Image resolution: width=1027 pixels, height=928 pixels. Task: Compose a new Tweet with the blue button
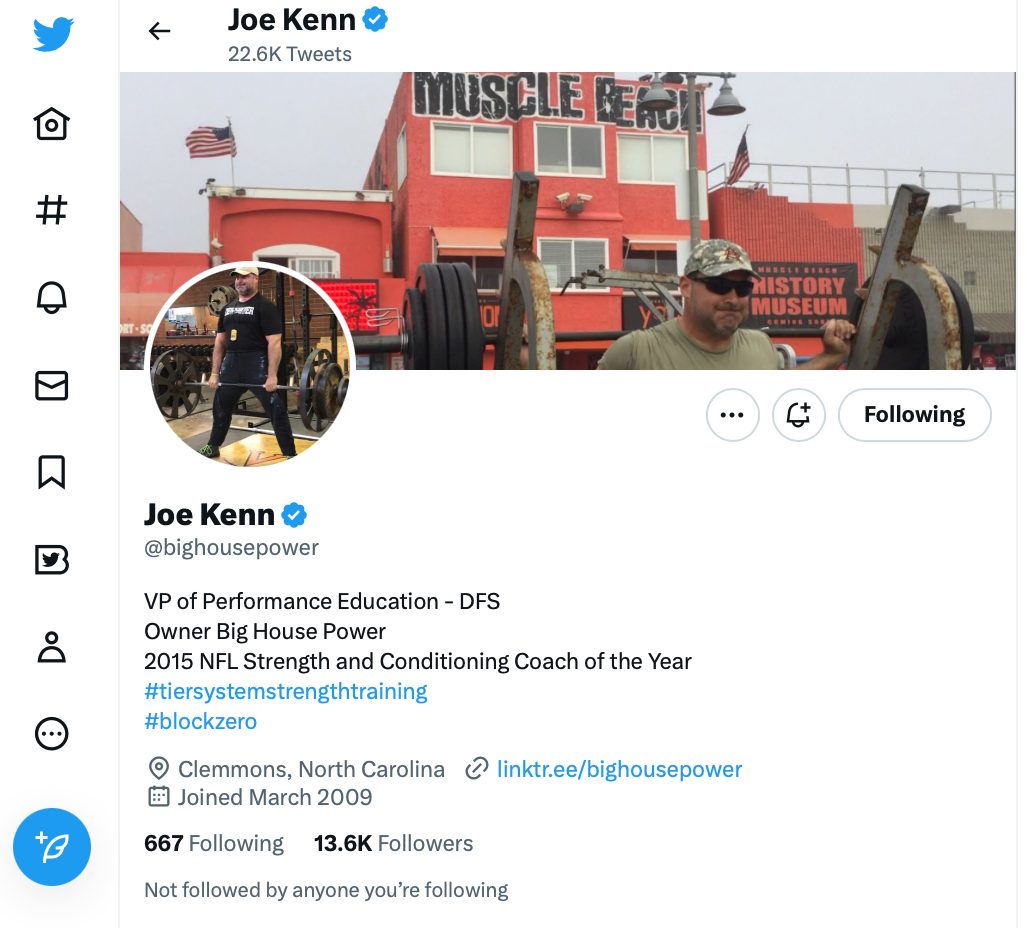tap(52, 847)
